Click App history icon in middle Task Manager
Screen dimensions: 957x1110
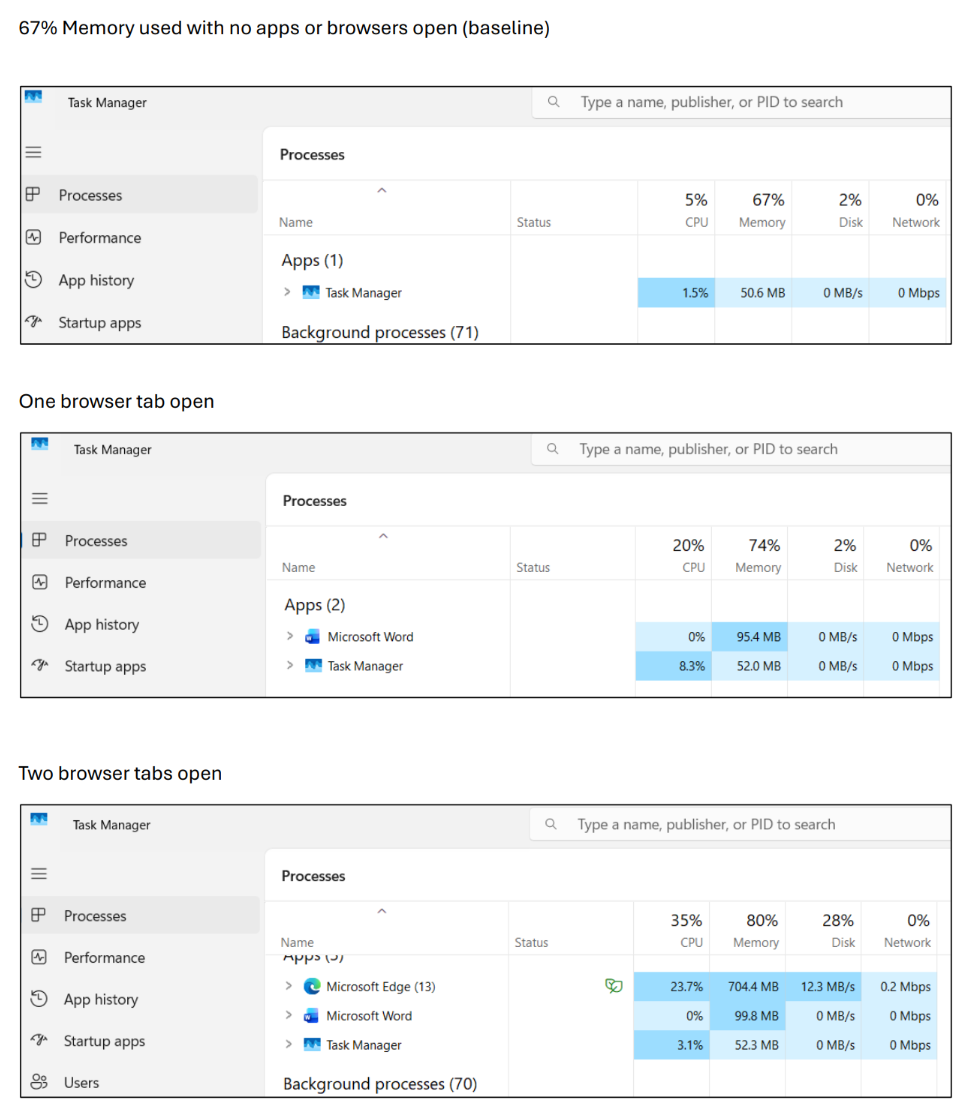(40, 624)
